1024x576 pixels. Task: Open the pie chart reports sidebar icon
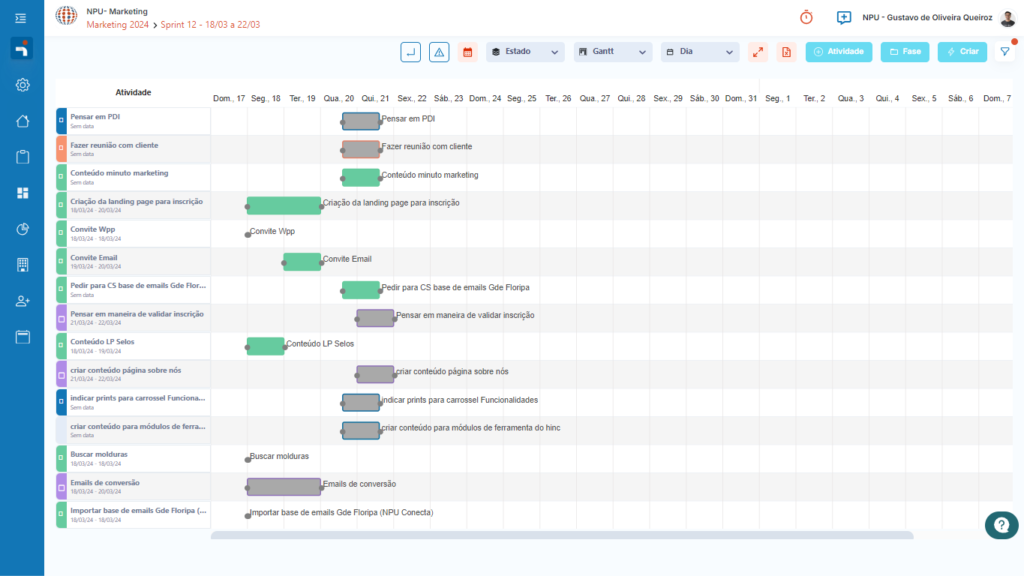[x=22, y=229]
